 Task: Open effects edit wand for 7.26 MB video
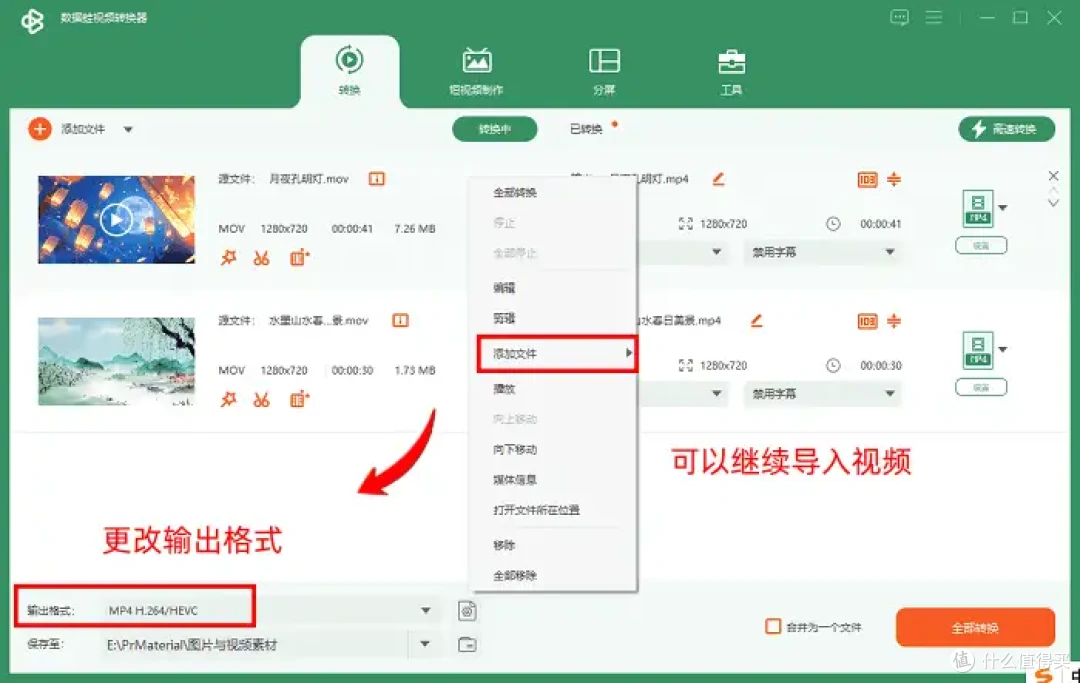pyautogui.click(x=228, y=258)
